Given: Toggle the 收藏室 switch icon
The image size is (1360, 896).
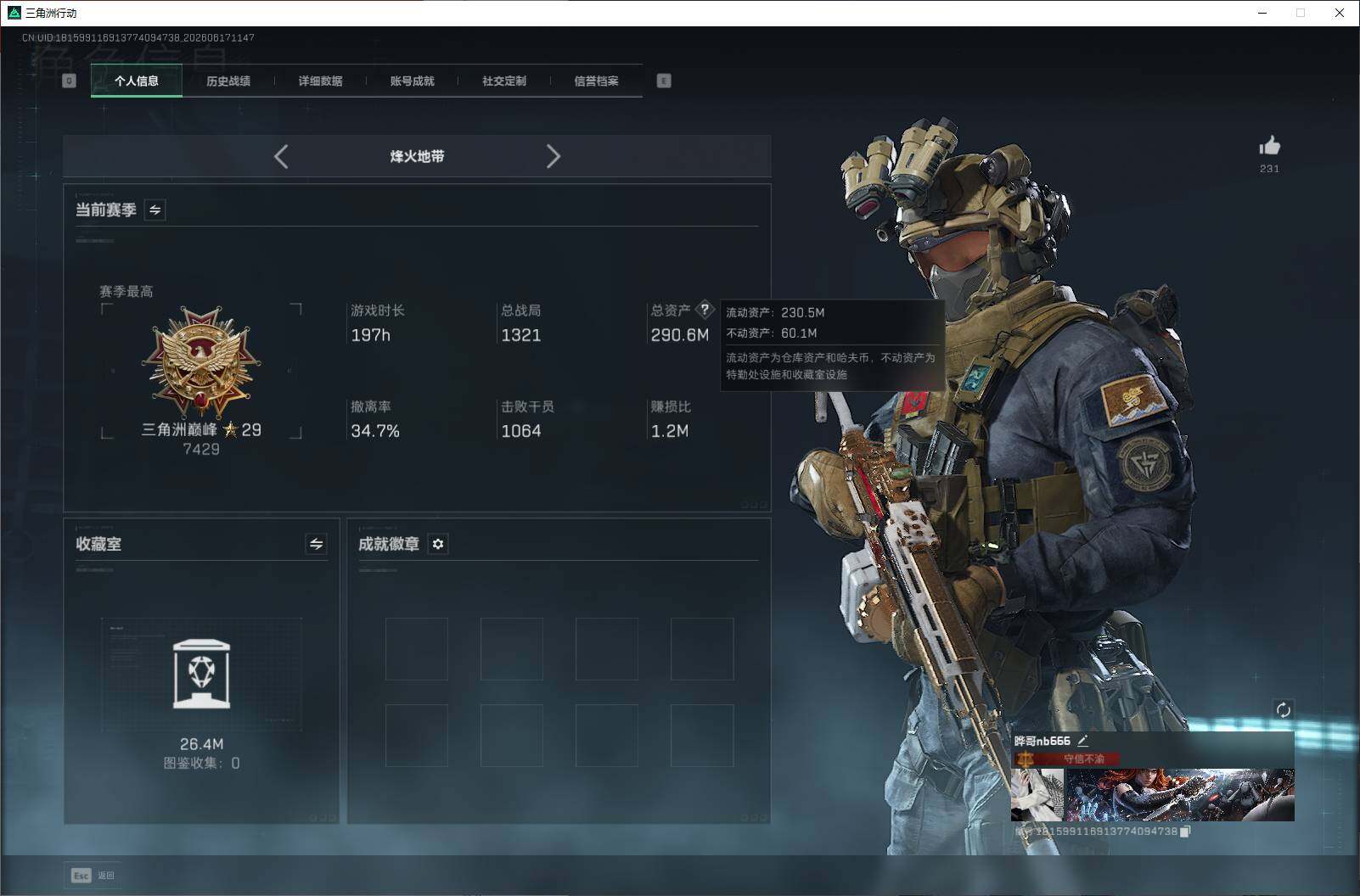Looking at the screenshot, I should pyautogui.click(x=316, y=544).
